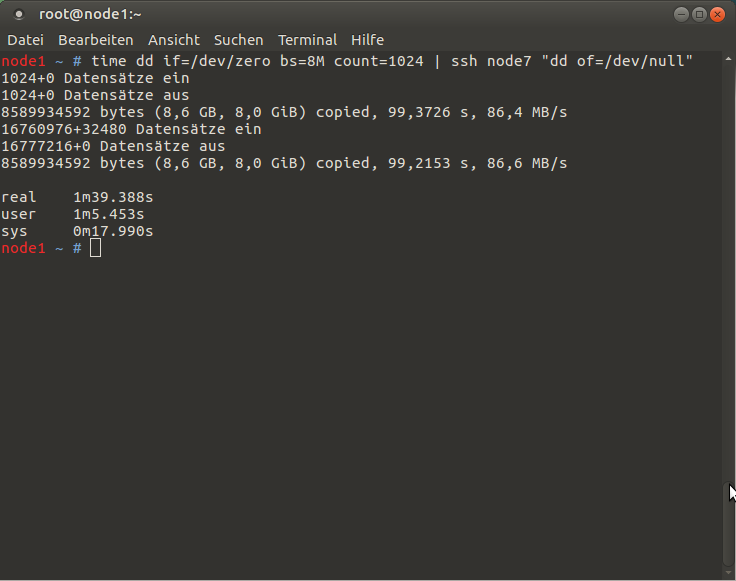Click the dd command line text
736x581 pixels.
pyautogui.click(x=392, y=61)
